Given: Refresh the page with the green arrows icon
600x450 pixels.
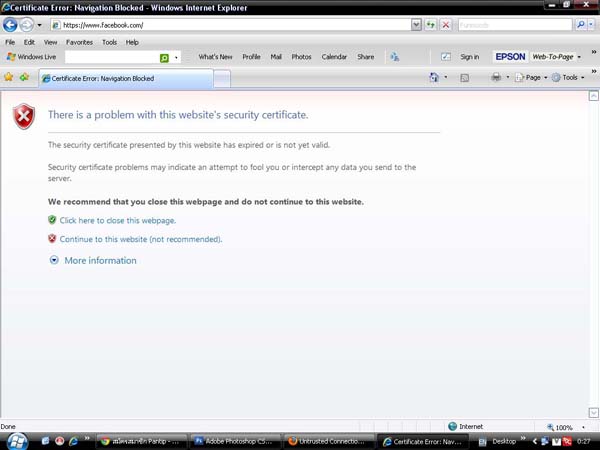Looking at the screenshot, I should tap(431, 25).
